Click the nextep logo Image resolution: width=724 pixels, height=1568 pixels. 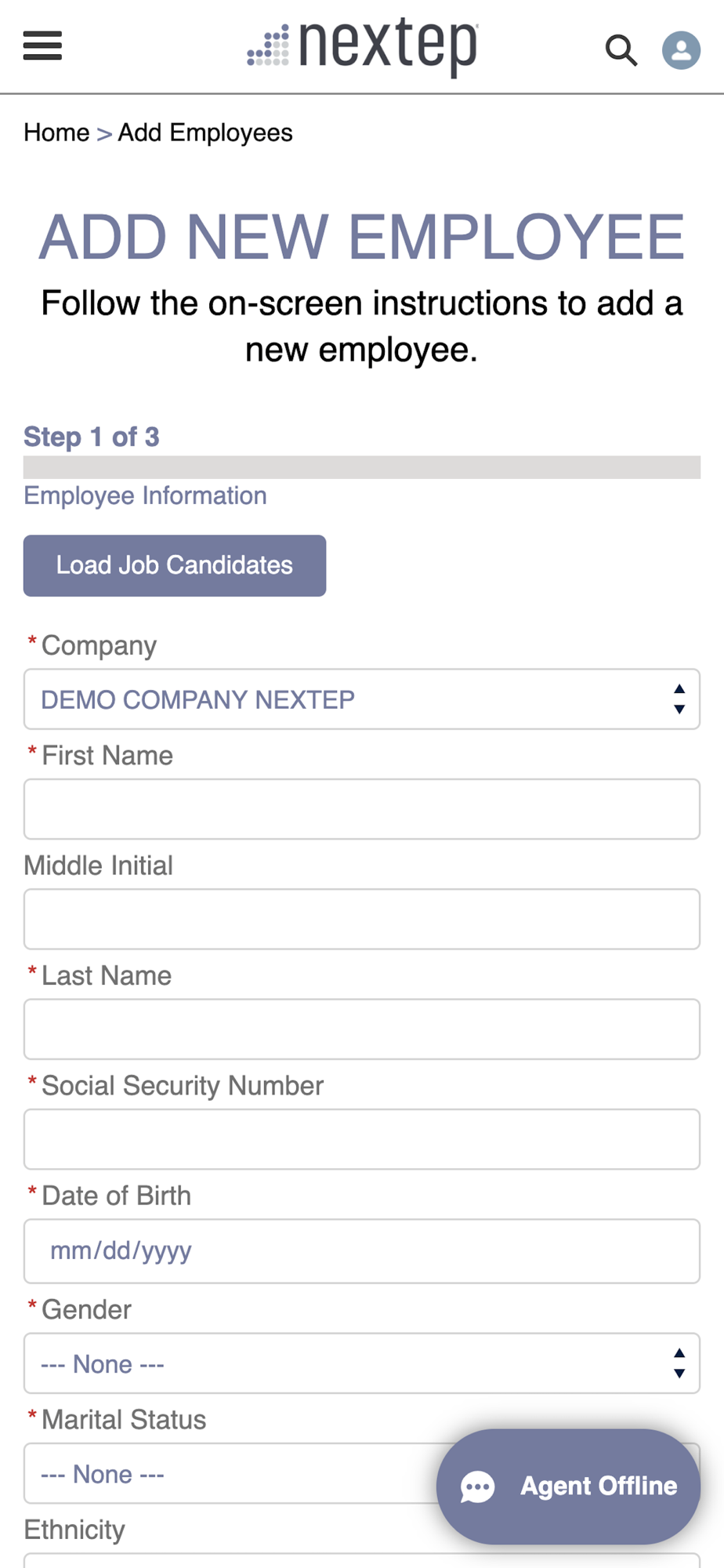point(363,46)
